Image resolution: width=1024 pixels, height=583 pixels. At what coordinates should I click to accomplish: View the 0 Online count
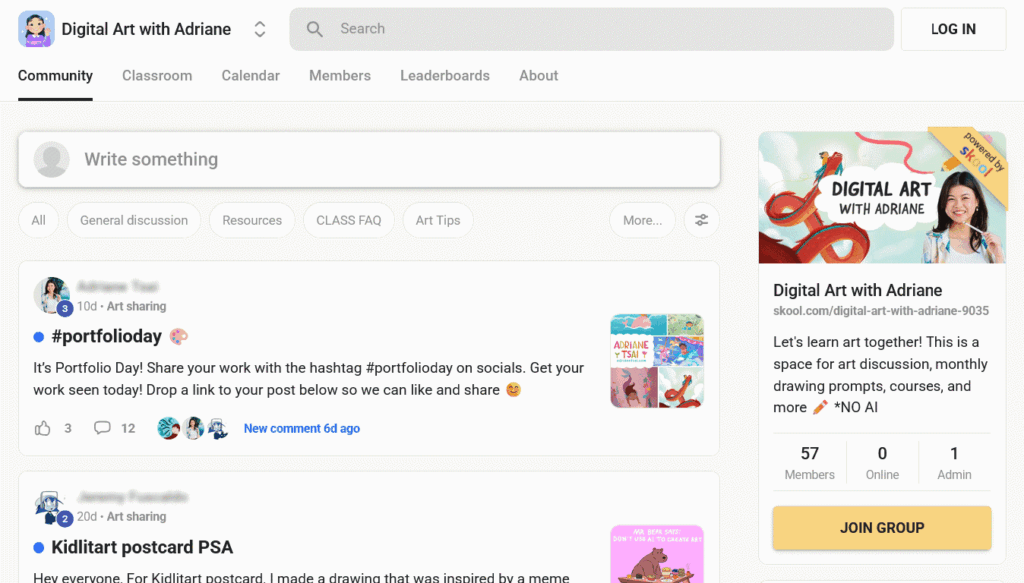point(882,462)
